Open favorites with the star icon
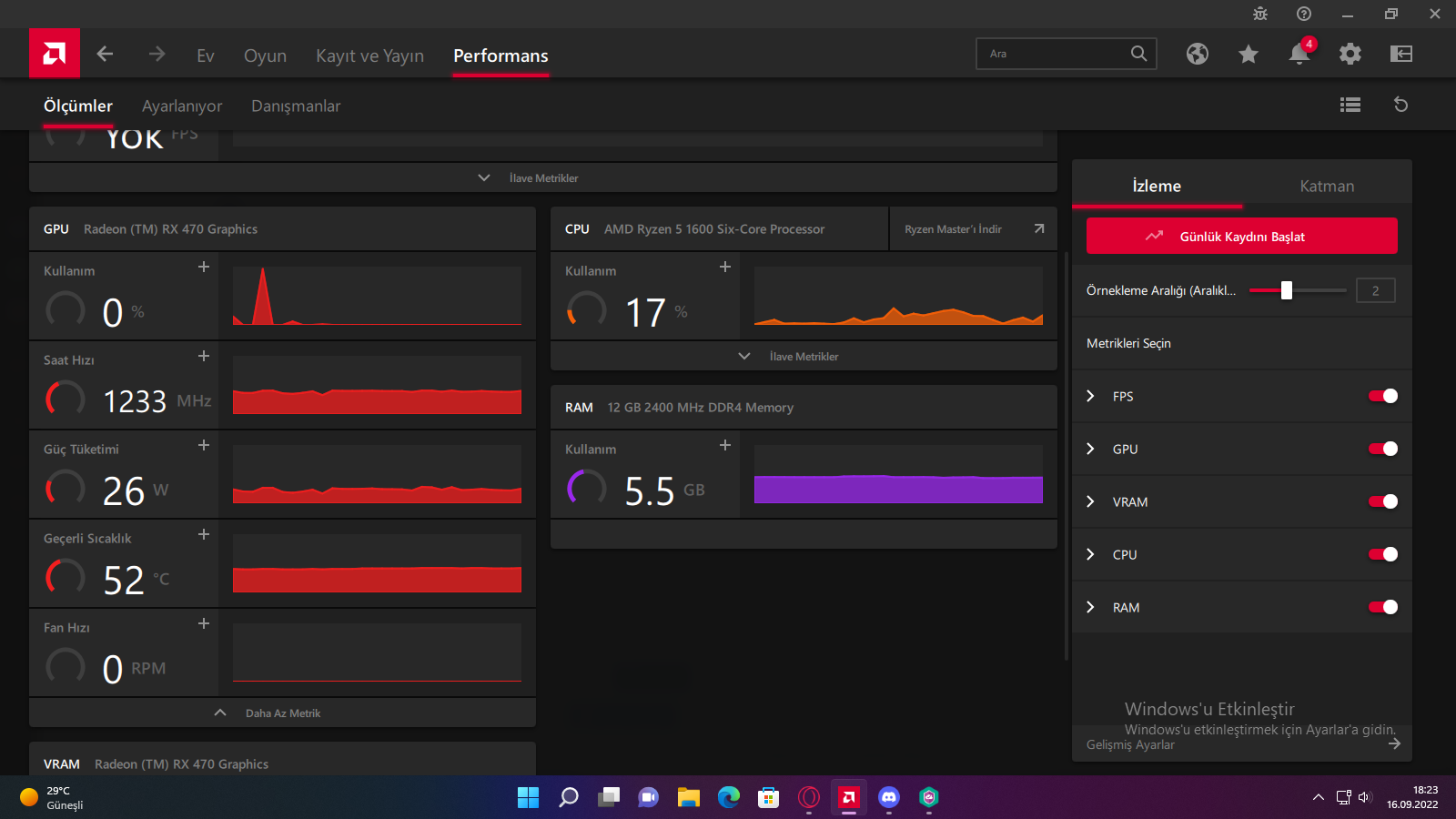 tap(1249, 54)
